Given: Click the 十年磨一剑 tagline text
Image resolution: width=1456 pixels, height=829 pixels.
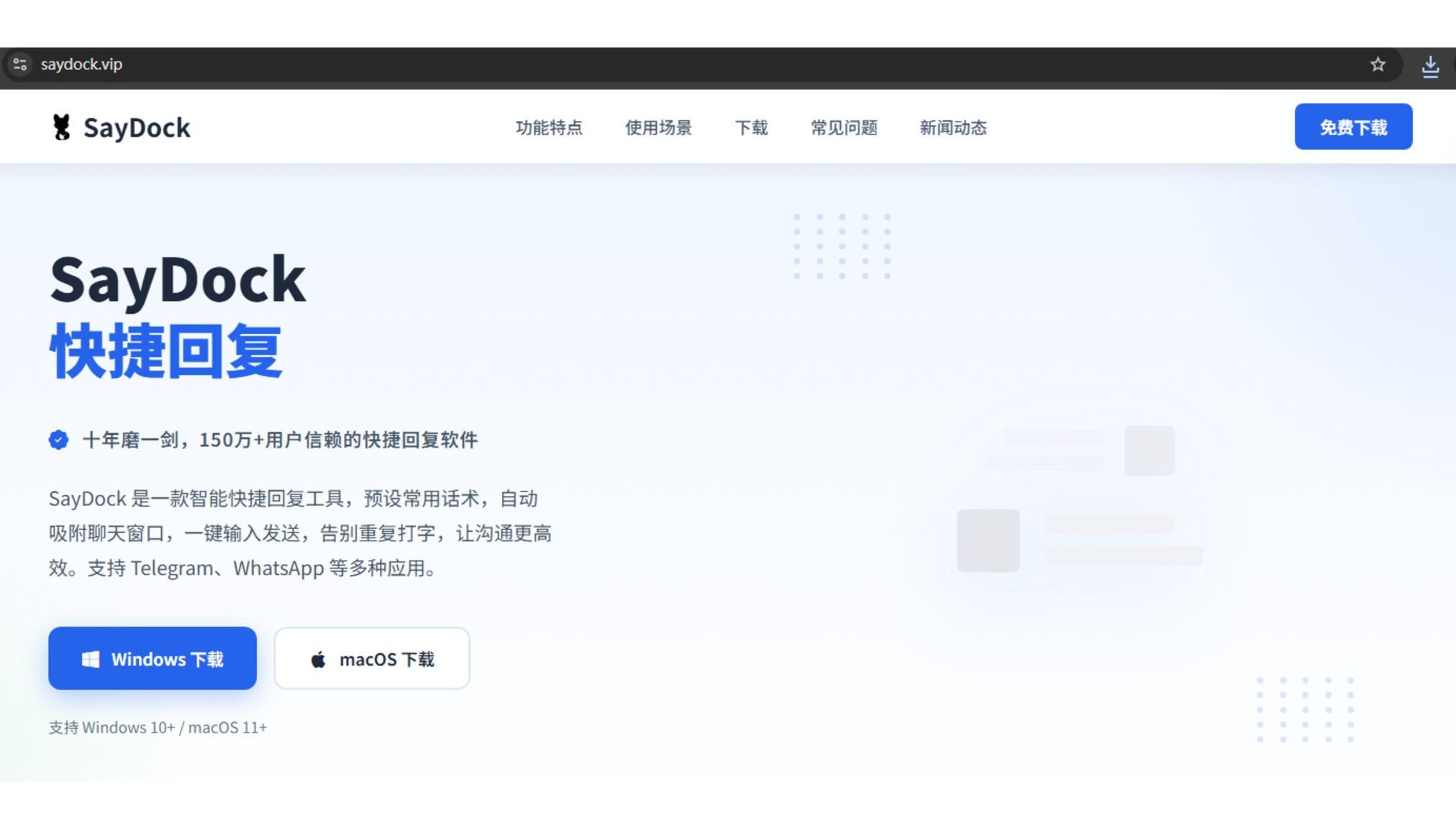Looking at the screenshot, I should [280, 440].
